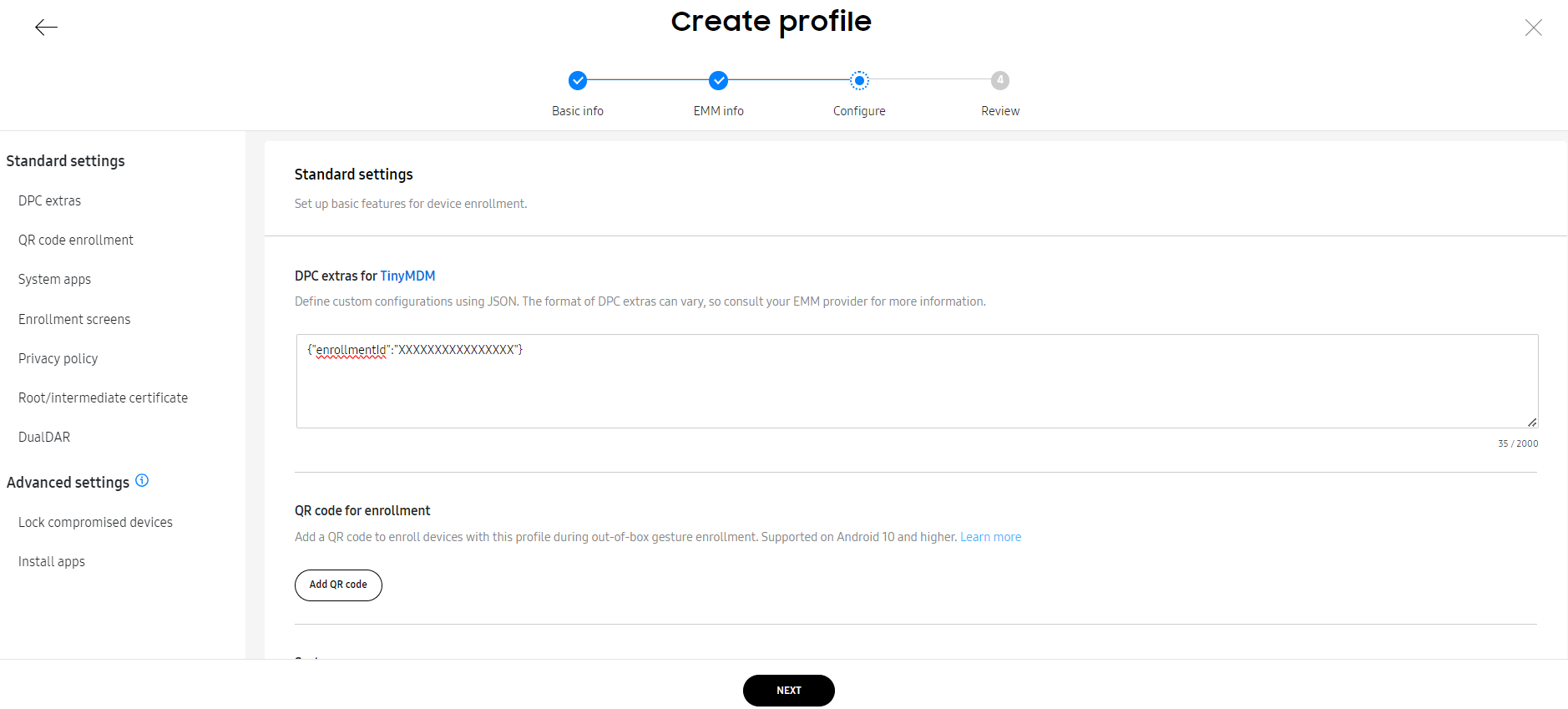This screenshot has width=1568, height=709.
Task: Click the textarea resize handle corner
Action: (1532, 423)
